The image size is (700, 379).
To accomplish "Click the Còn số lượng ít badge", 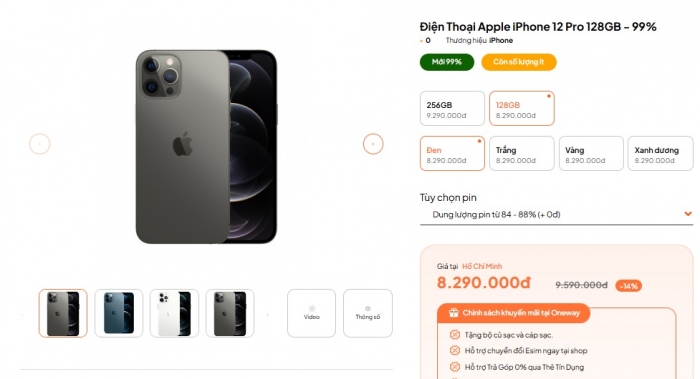I will tap(519, 62).
